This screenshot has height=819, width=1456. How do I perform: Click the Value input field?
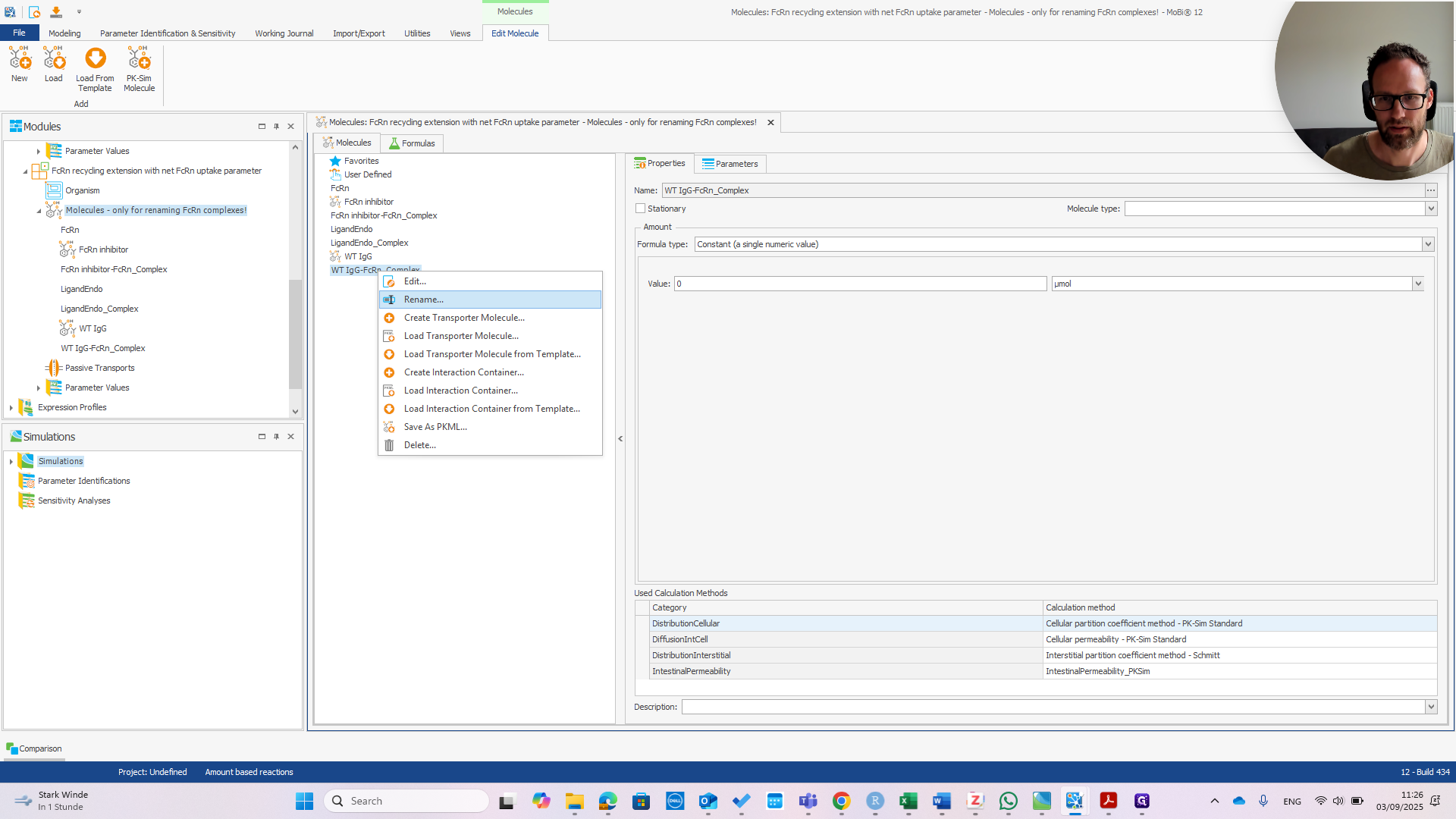click(860, 284)
